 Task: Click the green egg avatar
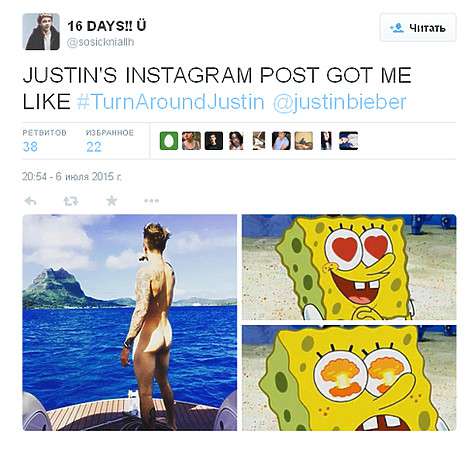(169, 141)
